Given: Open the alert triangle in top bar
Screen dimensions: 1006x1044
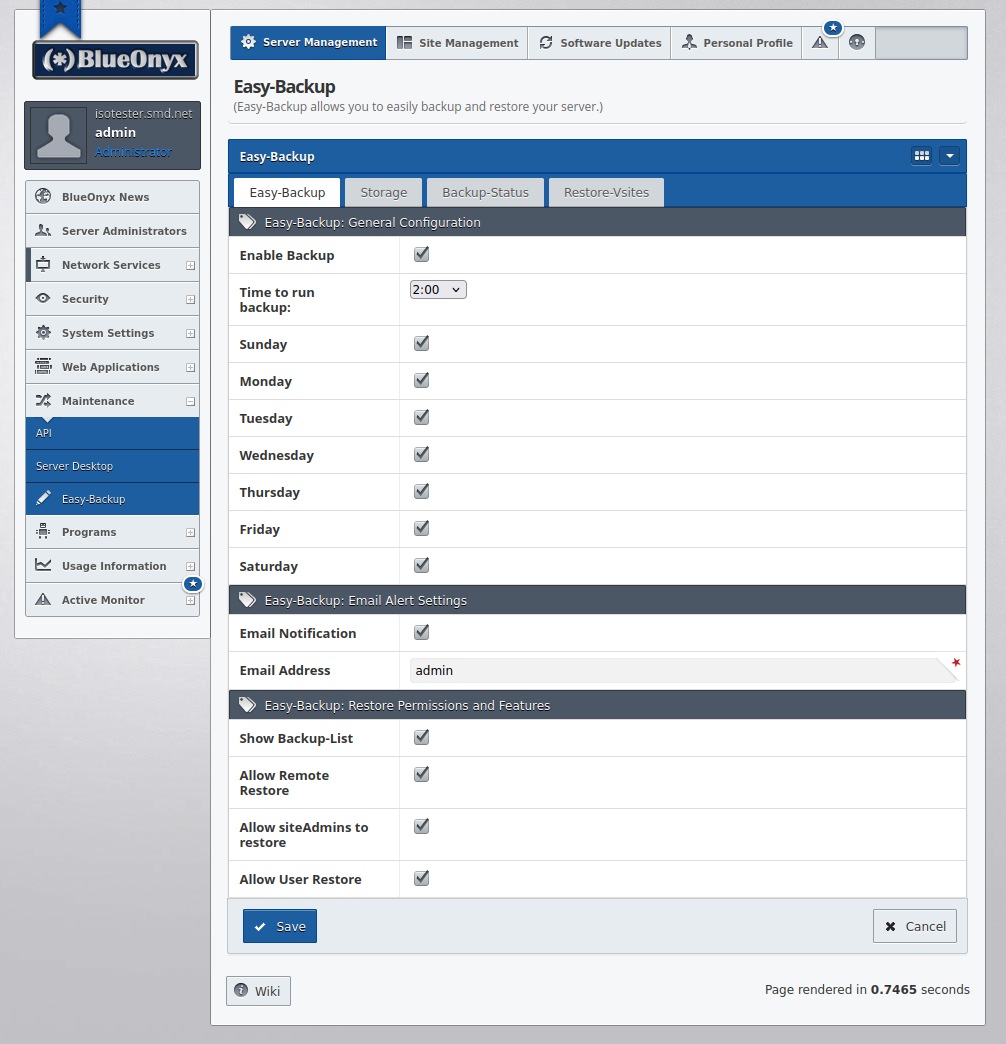Looking at the screenshot, I should [820, 43].
